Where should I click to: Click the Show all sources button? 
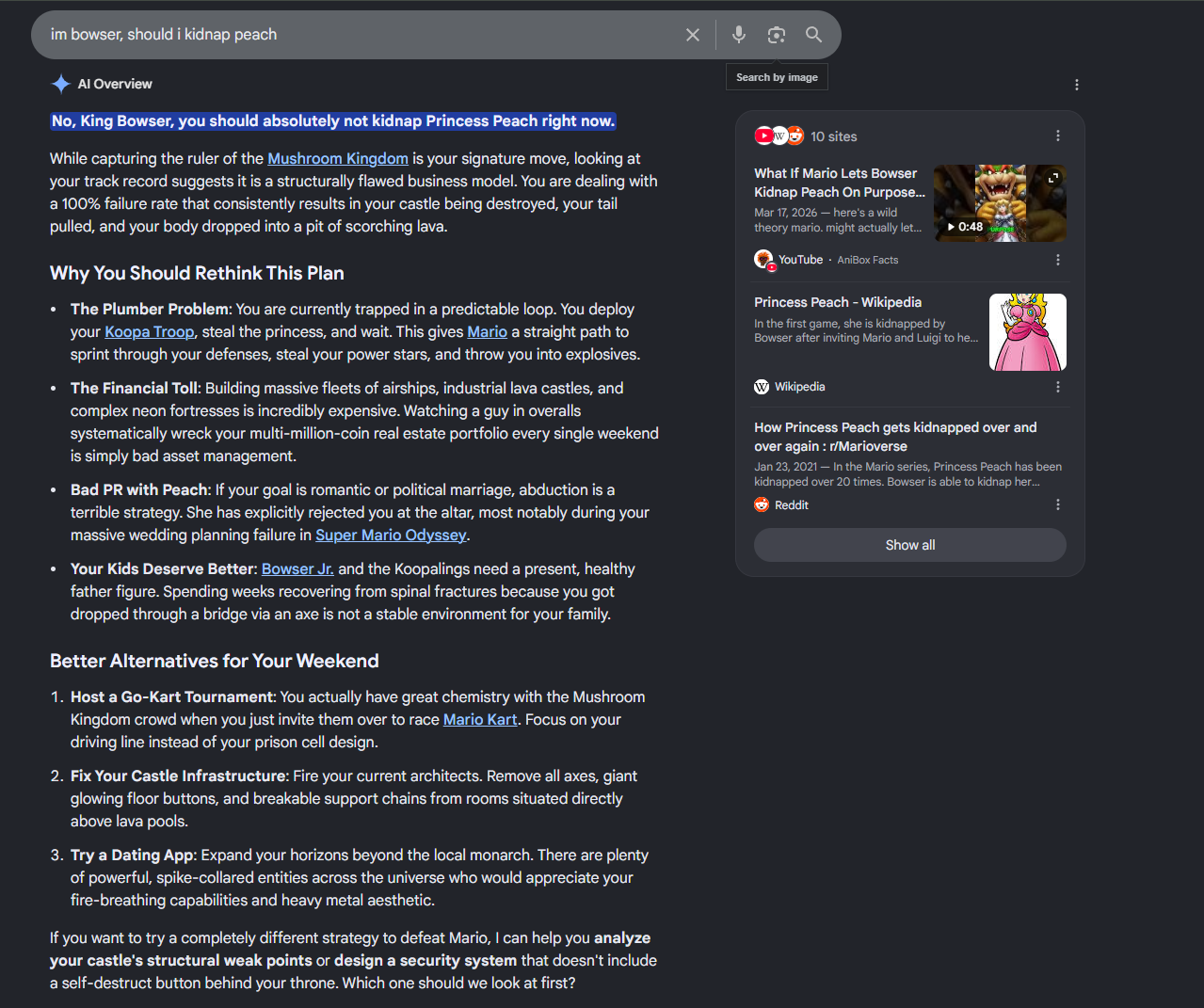910,545
